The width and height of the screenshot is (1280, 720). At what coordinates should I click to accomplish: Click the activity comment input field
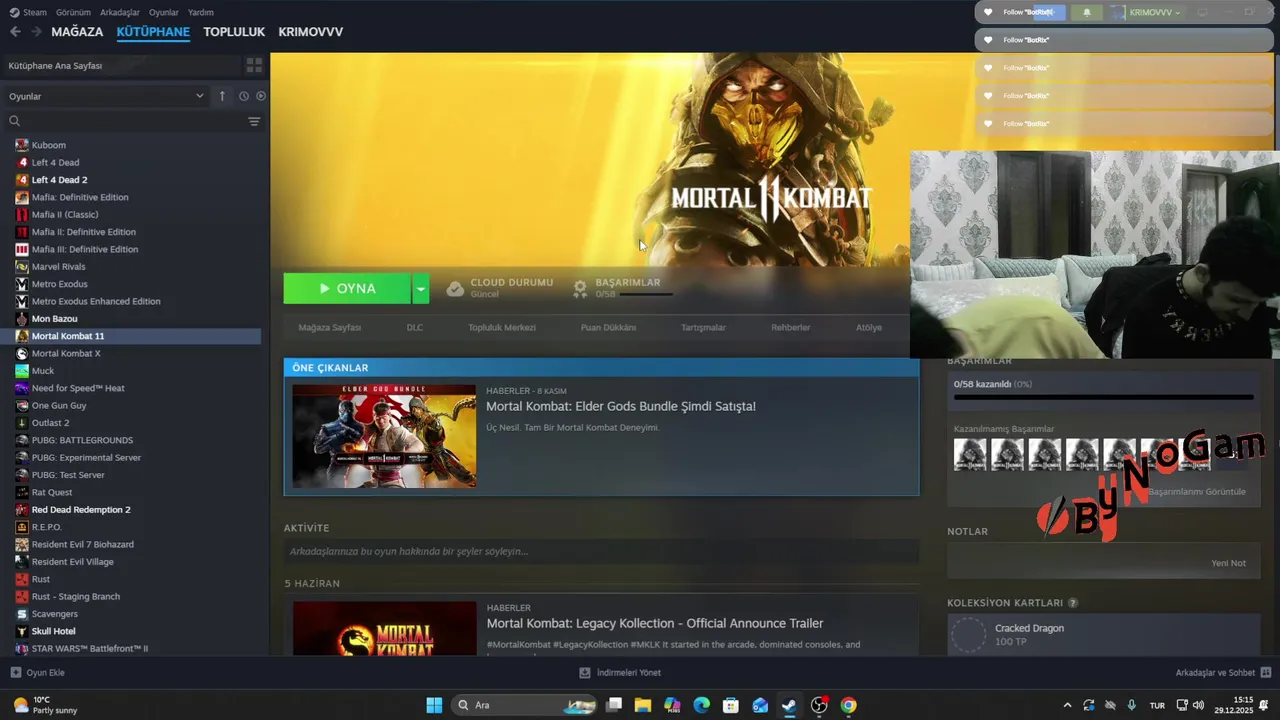[601, 551]
